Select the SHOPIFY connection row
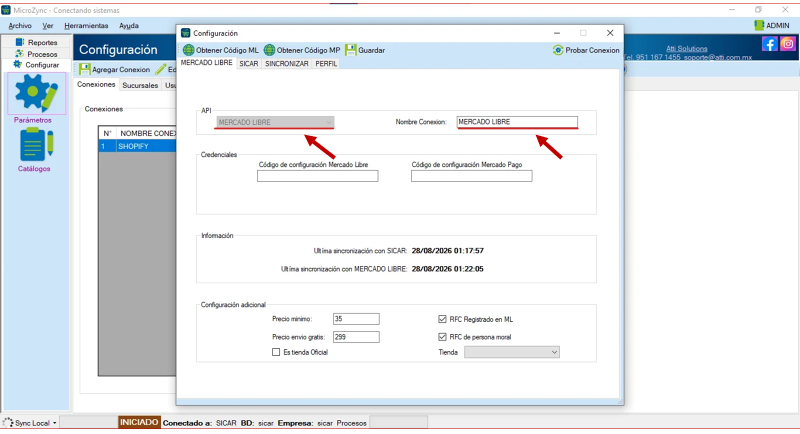800x434 pixels. pos(137,146)
